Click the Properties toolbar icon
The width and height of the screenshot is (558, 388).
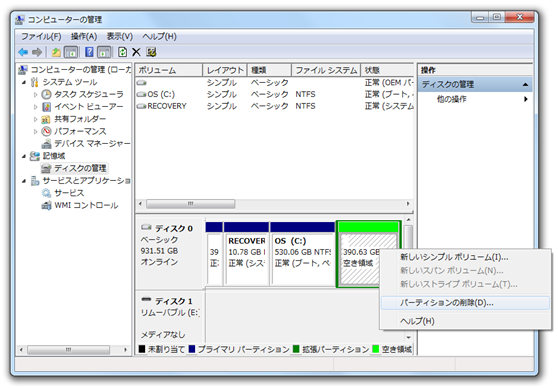click(151, 52)
